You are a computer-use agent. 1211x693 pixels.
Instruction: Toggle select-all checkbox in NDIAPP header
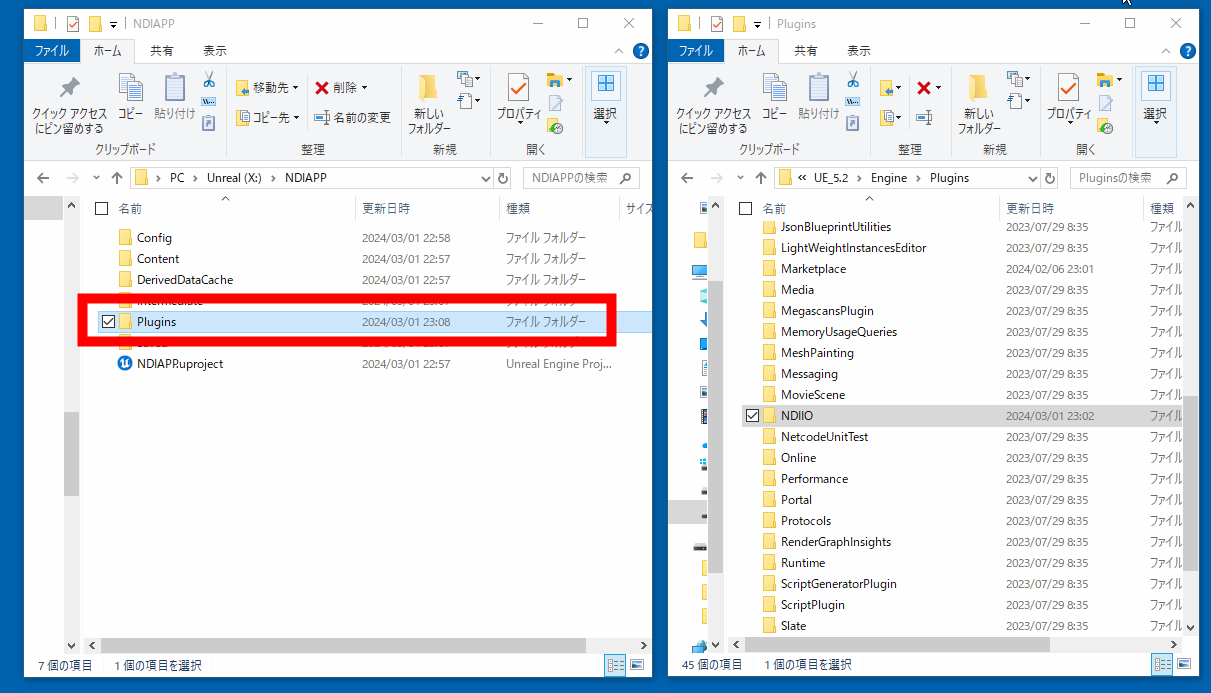click(x=101, y=208)
